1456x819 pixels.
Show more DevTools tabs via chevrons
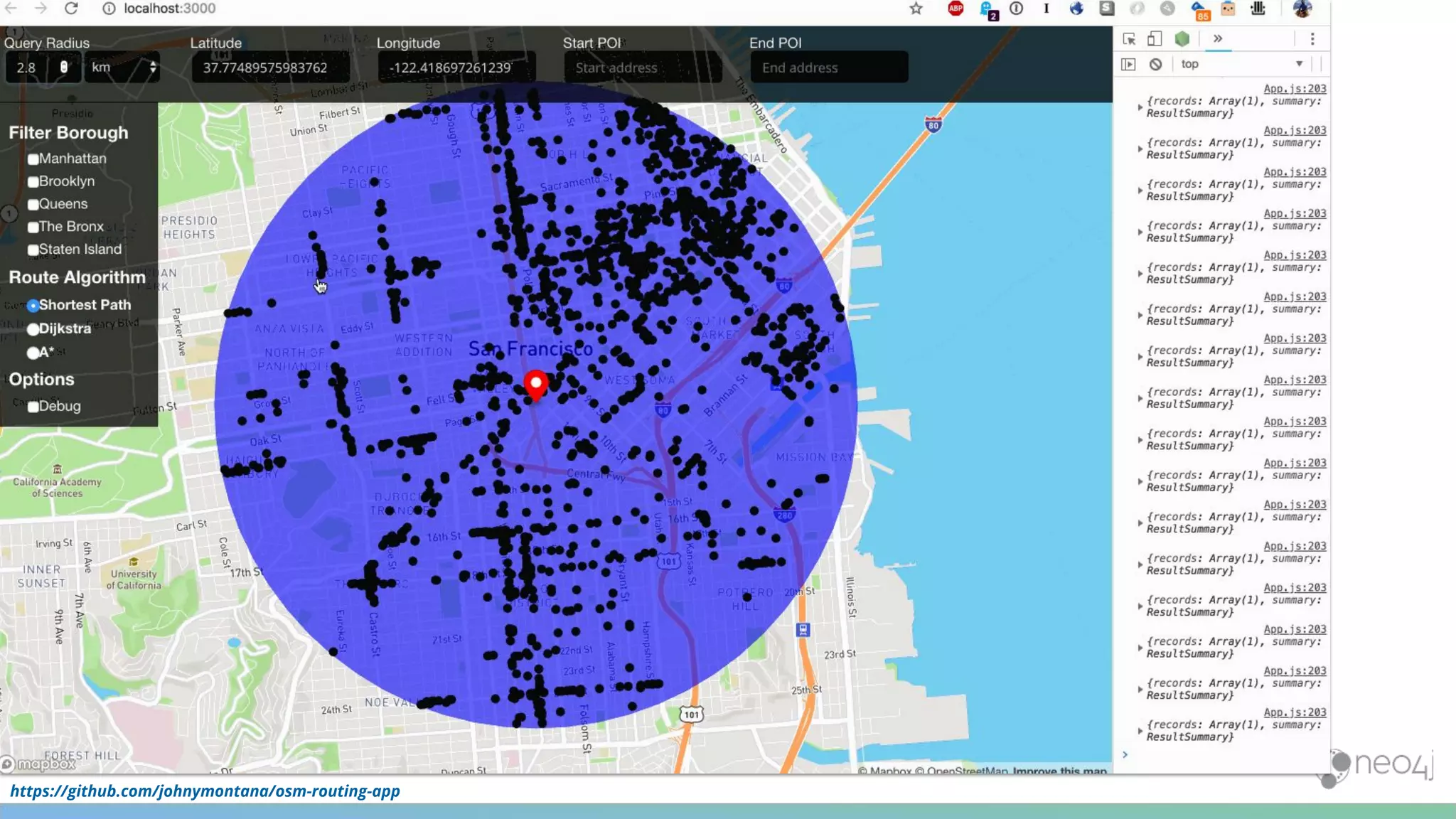(1218, 39)
